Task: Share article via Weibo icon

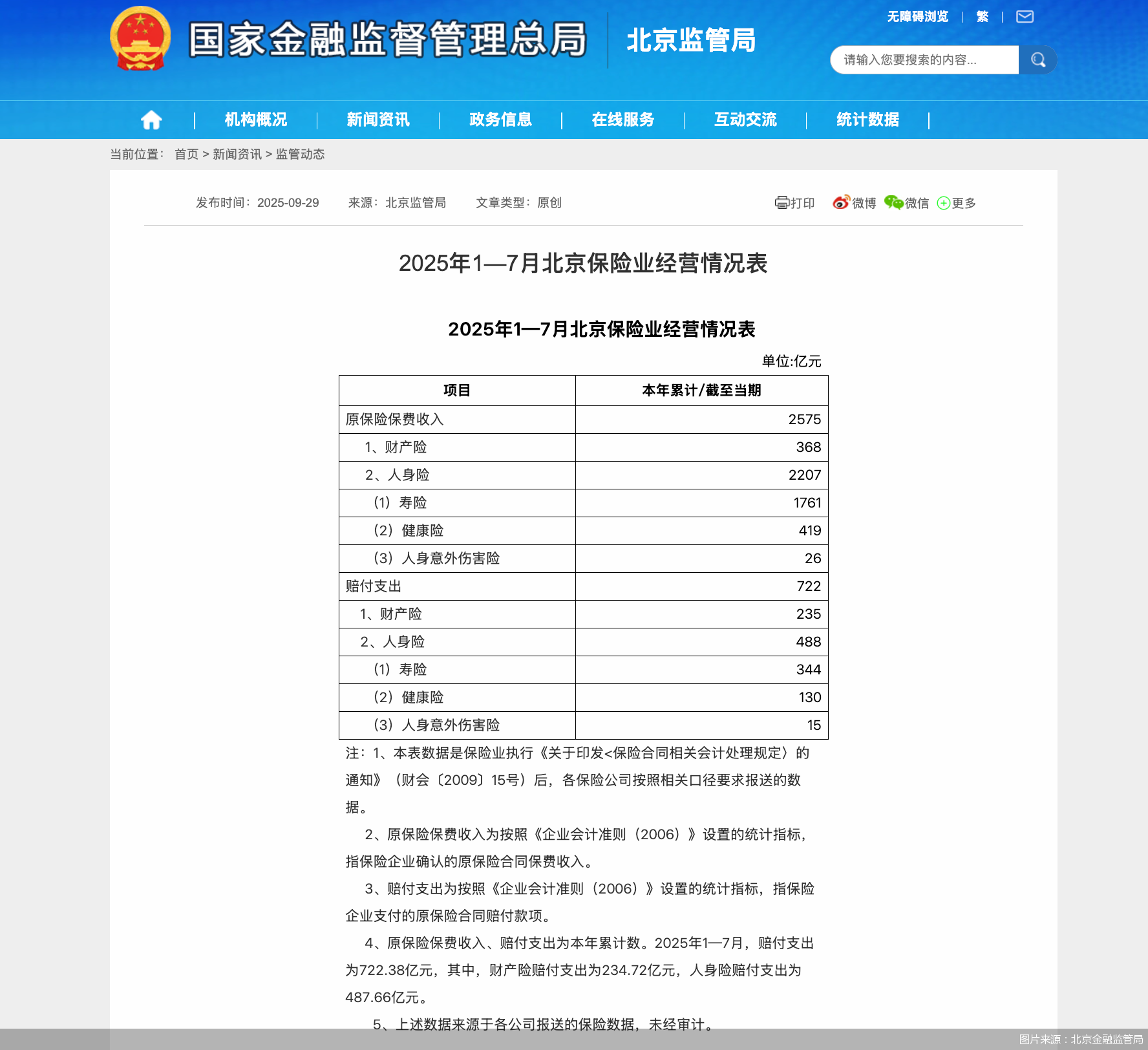Action: click(840, 203)
